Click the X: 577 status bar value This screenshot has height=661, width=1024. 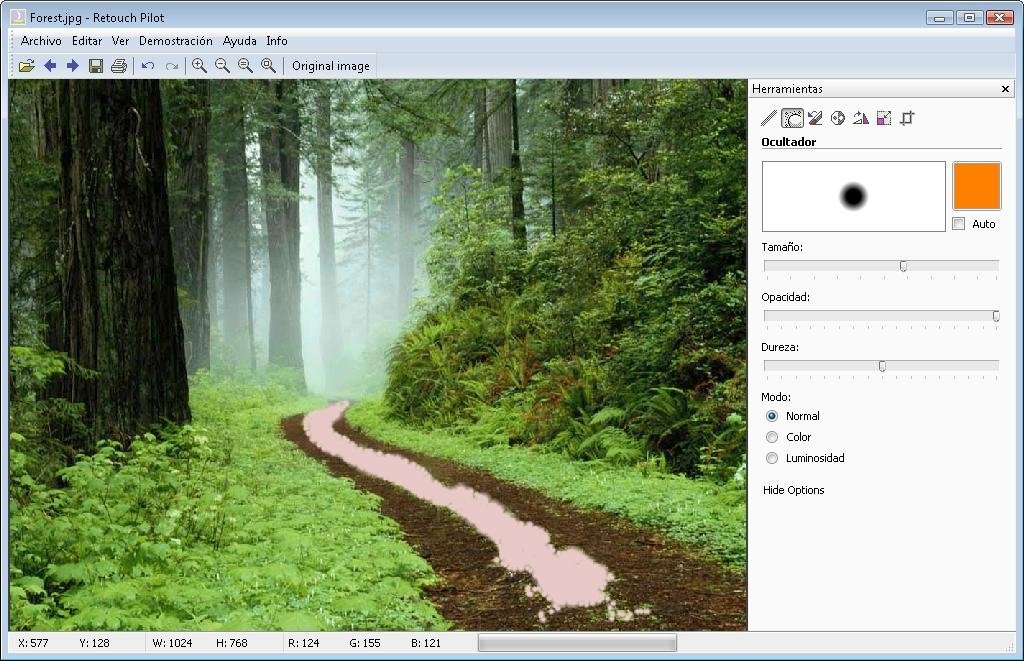coord(33,643)
